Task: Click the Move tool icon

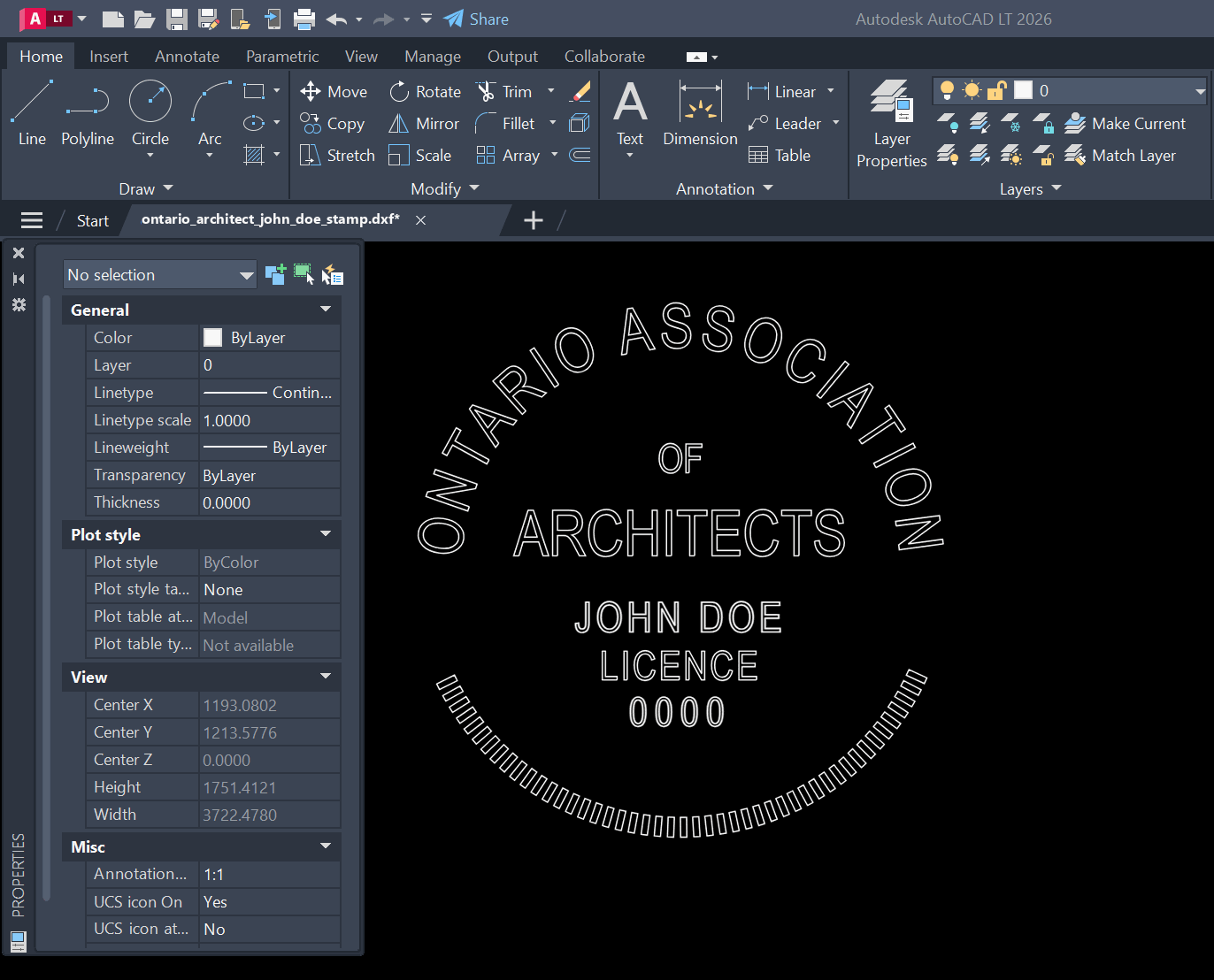Action: pos(311,91)
